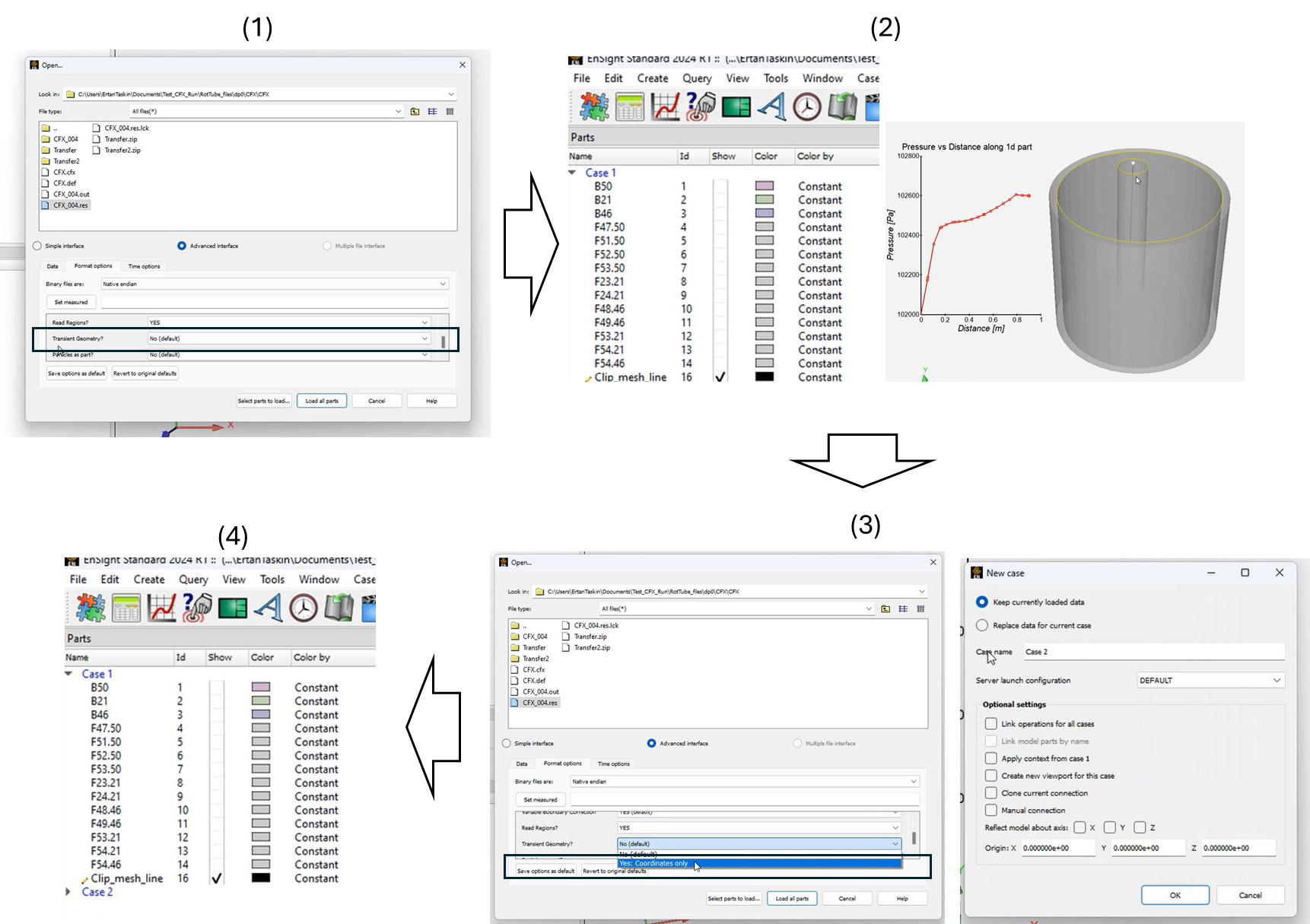Select the annotation 'A' tool icon
This screenshot has width=1310, height=924.
pyautogui.click(x=771, y=106)
